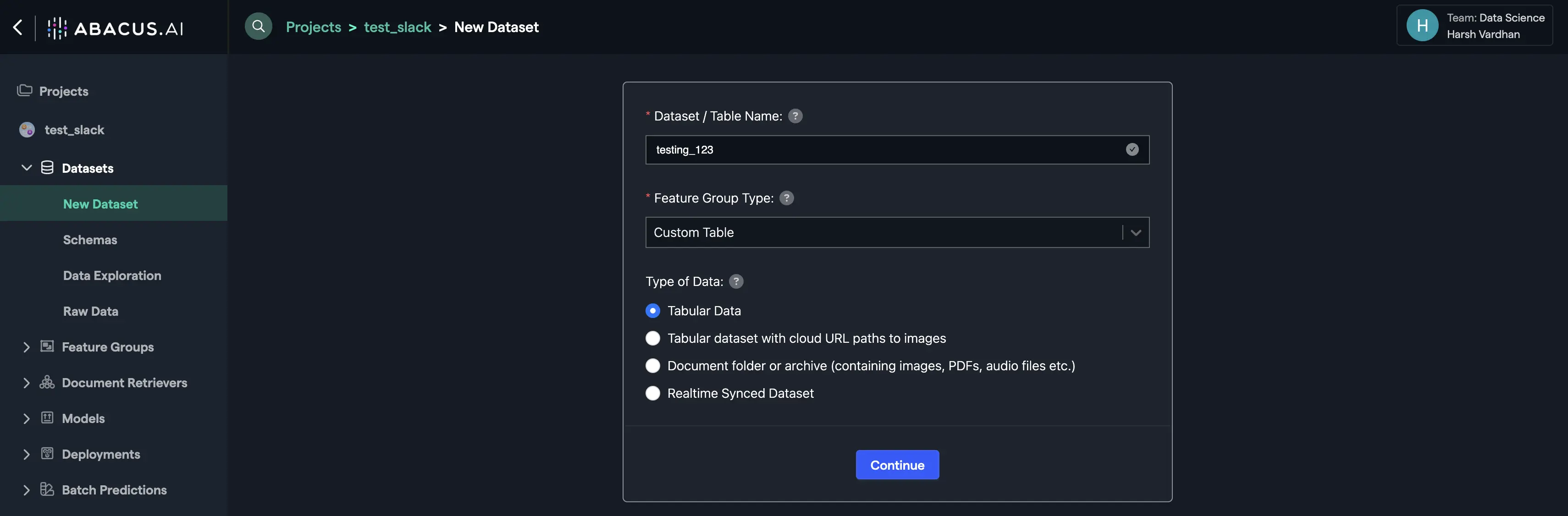Viewport: 1568px width, 516px height.
Task: Click the Deployments icon
Action: tap(47, 454)
